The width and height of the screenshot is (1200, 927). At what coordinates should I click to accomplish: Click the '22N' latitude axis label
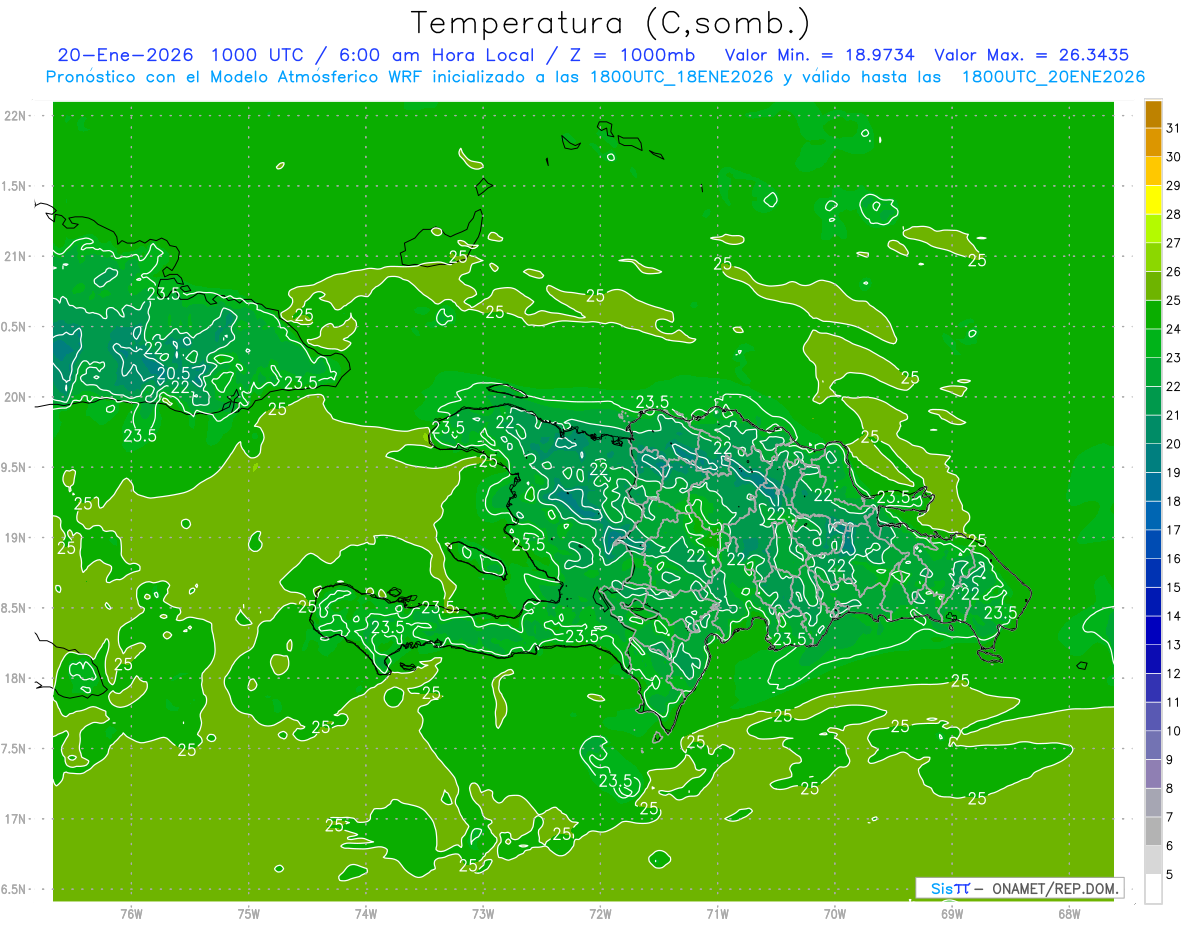[x=15, y=115]
